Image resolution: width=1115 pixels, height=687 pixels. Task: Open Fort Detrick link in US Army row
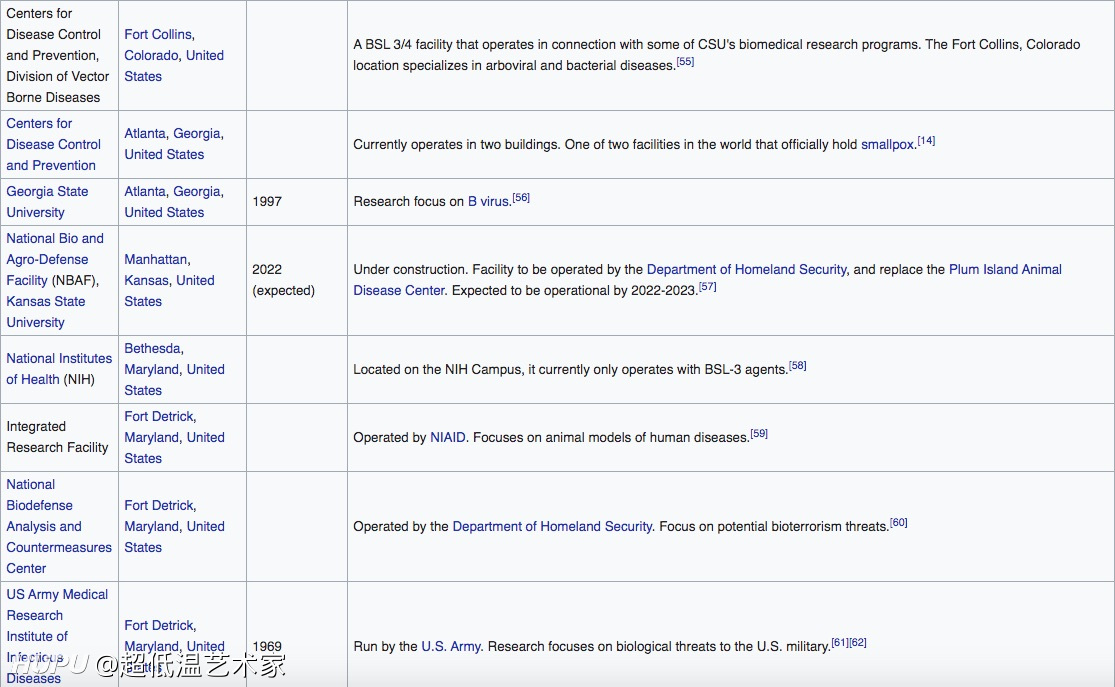[x=159, y=625]
